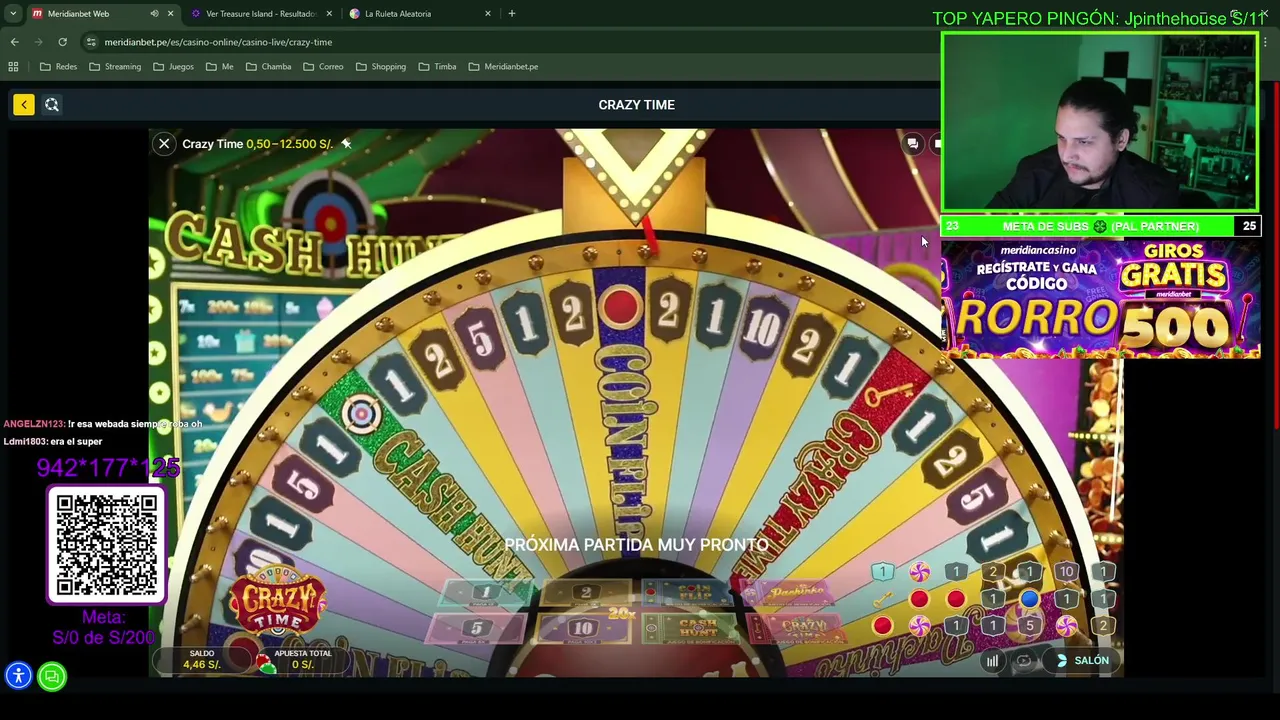Select the key Crazy Time history result
Image resolution: width=1280 pixels, height=720 pixels.
(x=882, y=599)
